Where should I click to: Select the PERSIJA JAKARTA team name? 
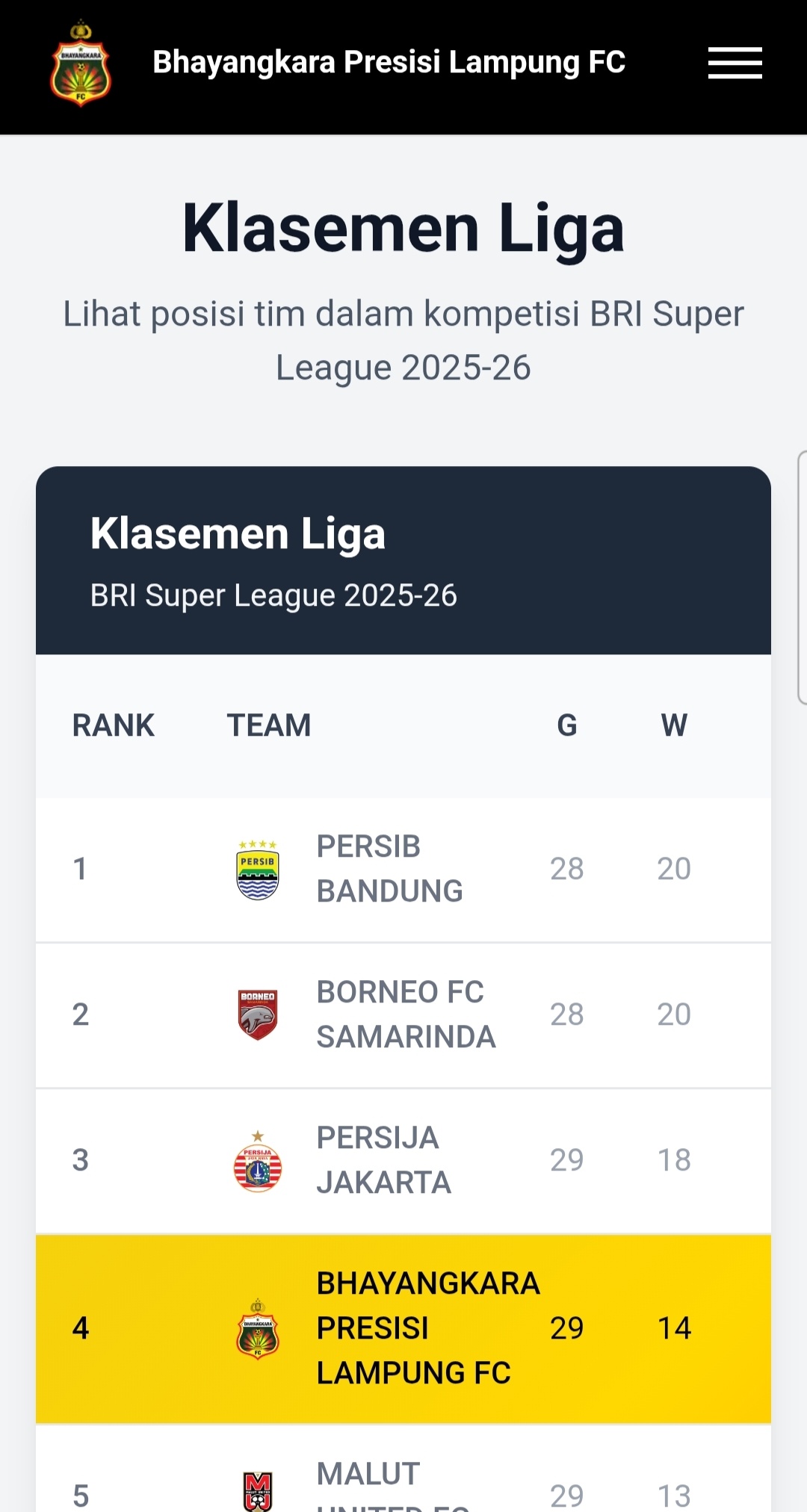tap(383, 1160)
